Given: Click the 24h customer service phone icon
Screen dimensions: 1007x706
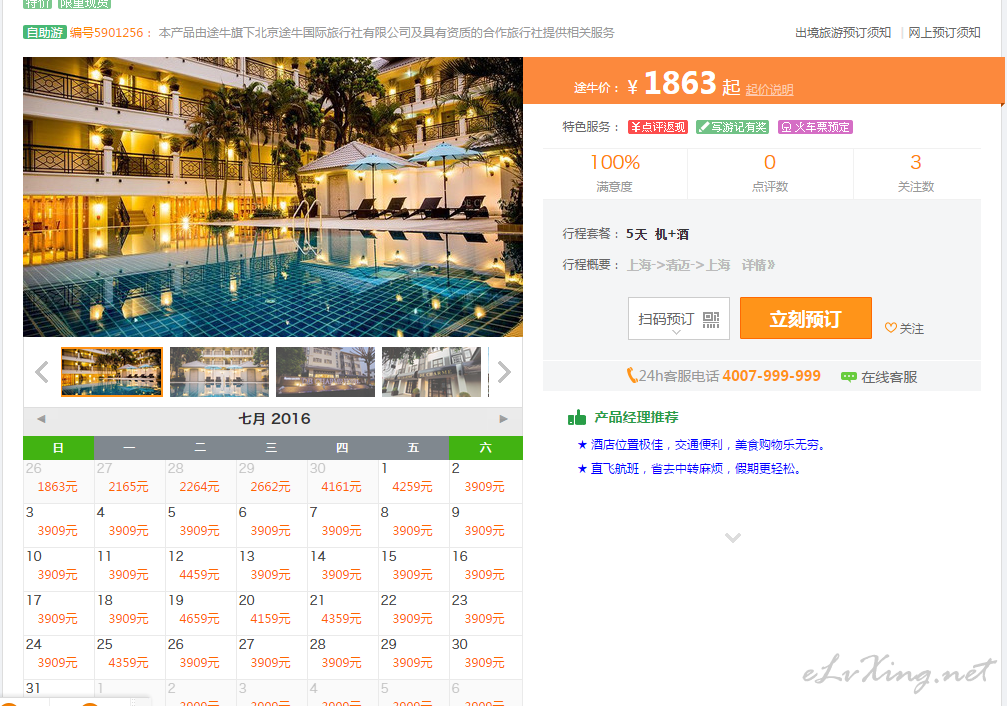Looking at the screenshot, I should point(632,375).
